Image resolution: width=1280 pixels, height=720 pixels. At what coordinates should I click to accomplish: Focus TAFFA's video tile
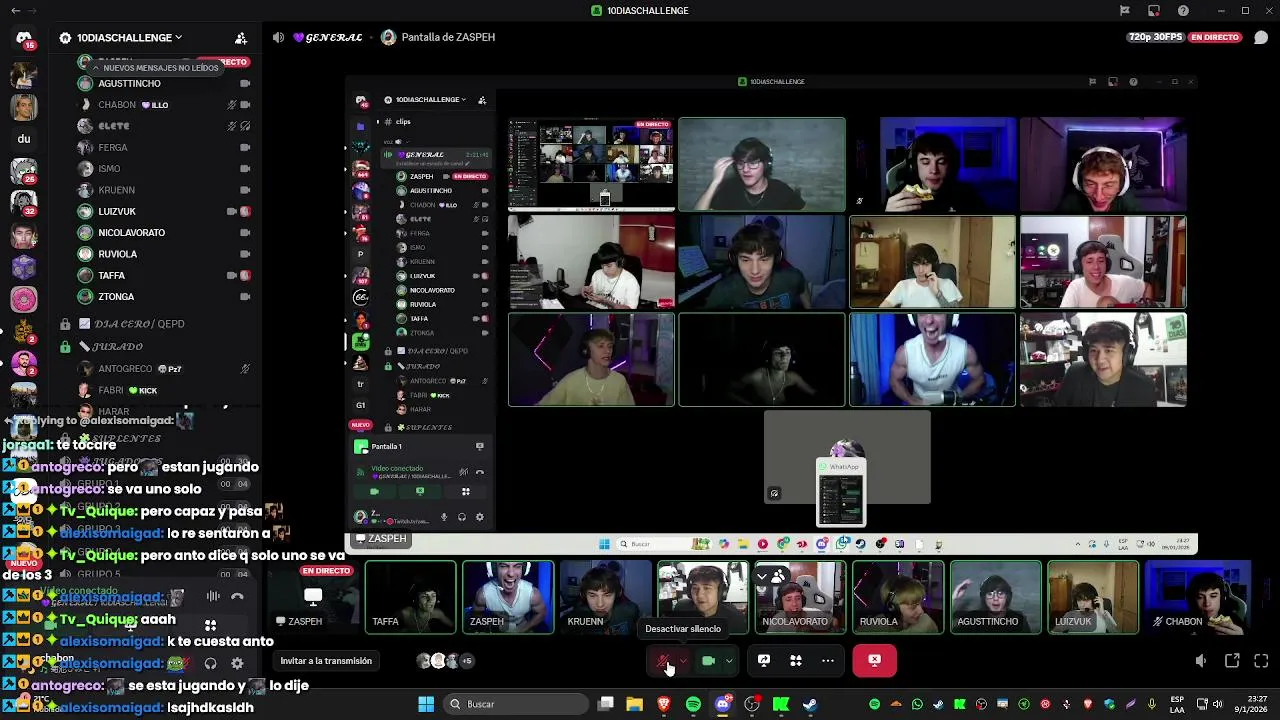click(x=410, y=598)
